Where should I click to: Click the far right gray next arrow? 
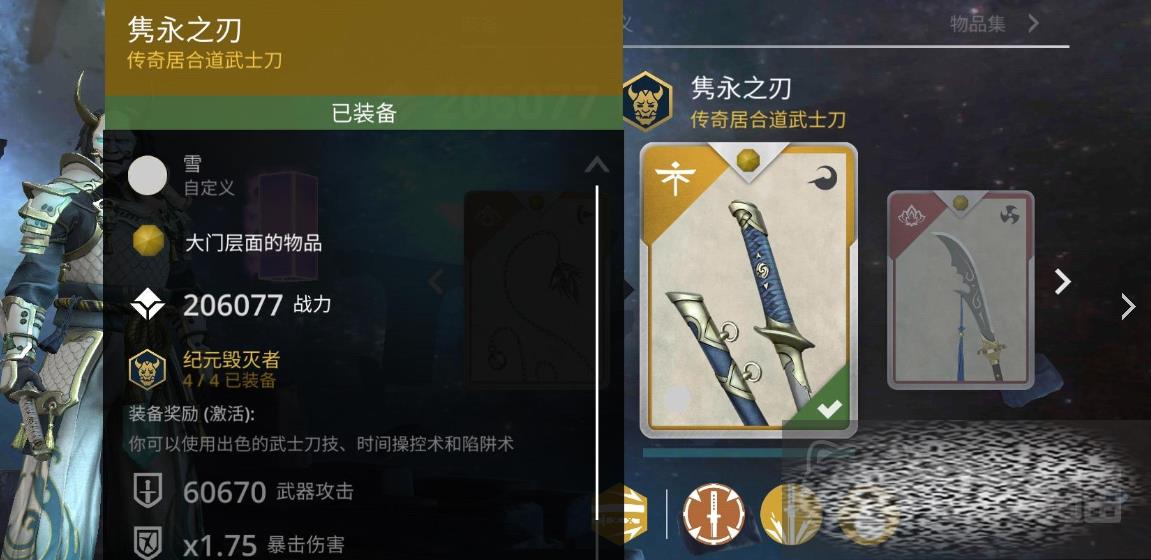tap(1128, 307)
